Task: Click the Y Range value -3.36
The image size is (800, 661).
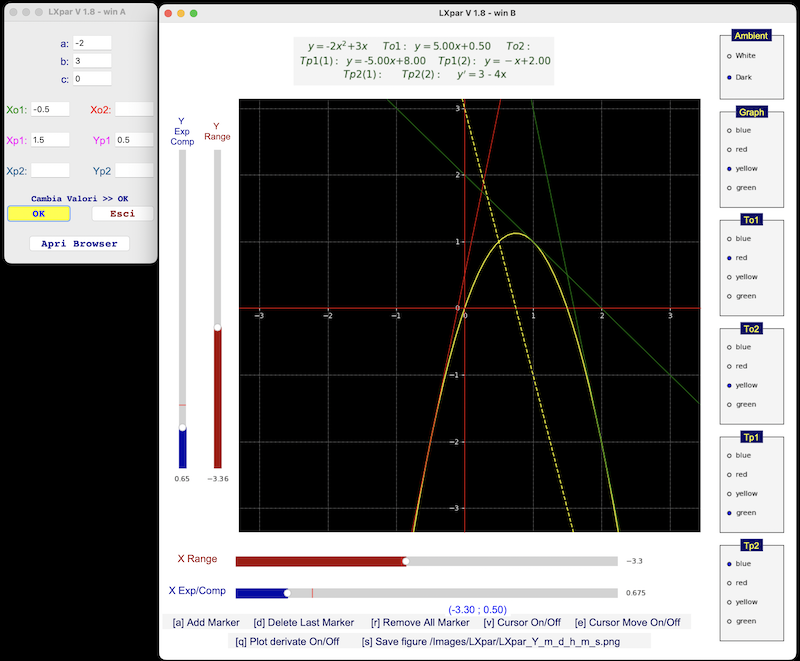Action: click(x=218, y=479)
